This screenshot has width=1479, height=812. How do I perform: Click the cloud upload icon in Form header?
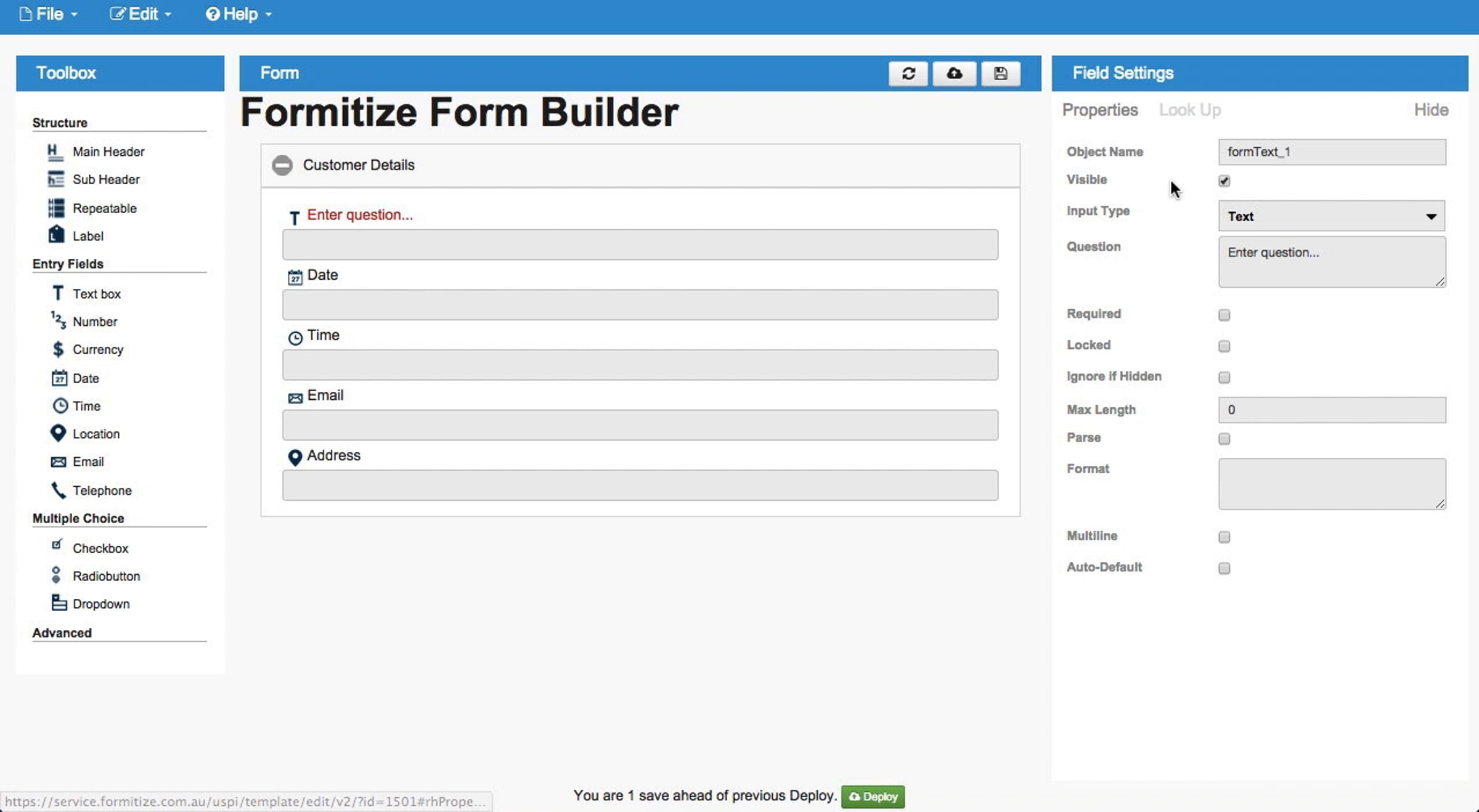click(x=955, y=74)
